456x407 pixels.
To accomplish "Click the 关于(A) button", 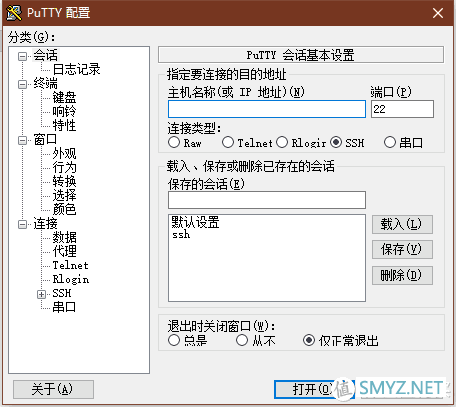I will [x=53, y=389].
